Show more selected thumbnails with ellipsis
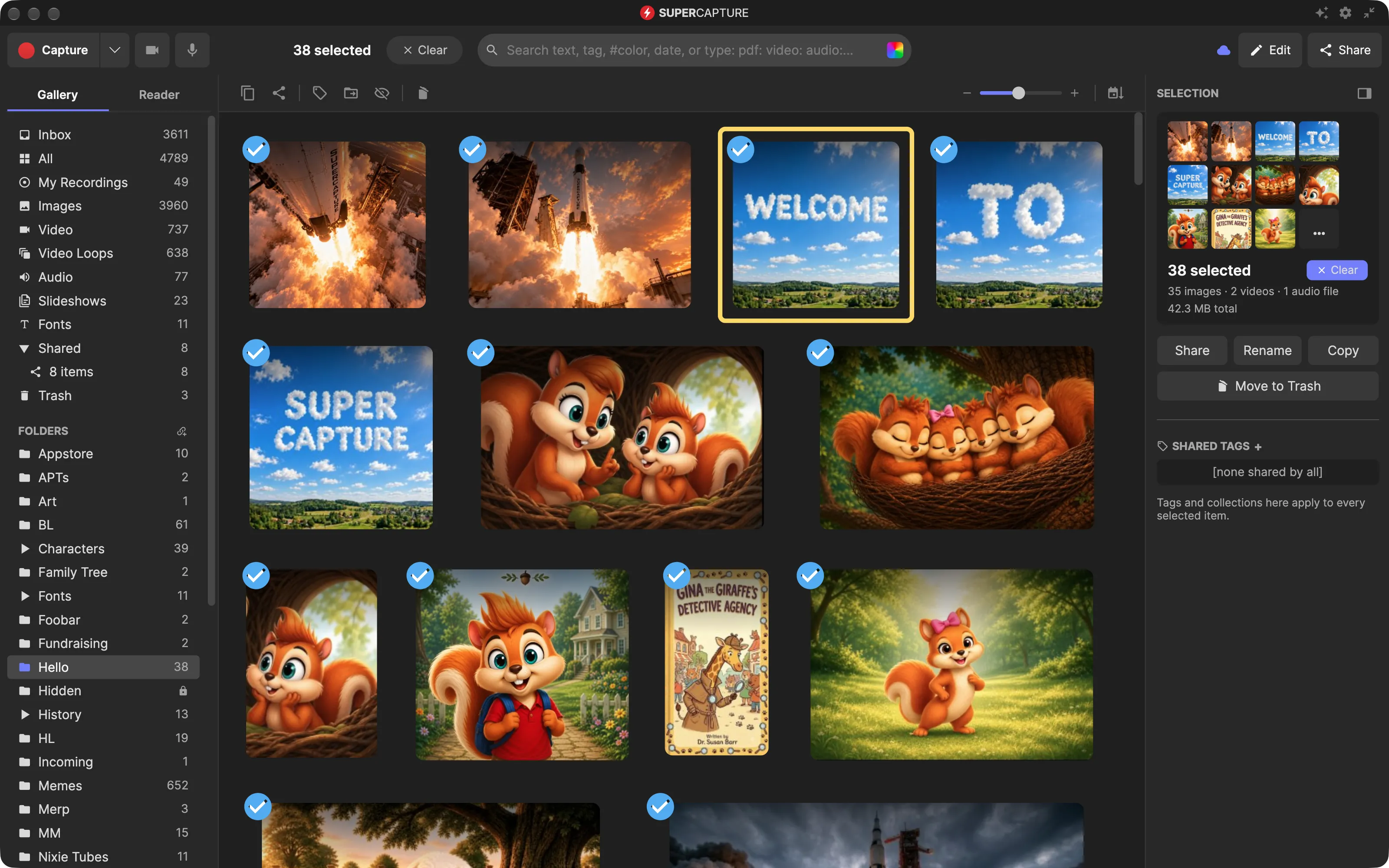1389x868 pixels. 1319,233
